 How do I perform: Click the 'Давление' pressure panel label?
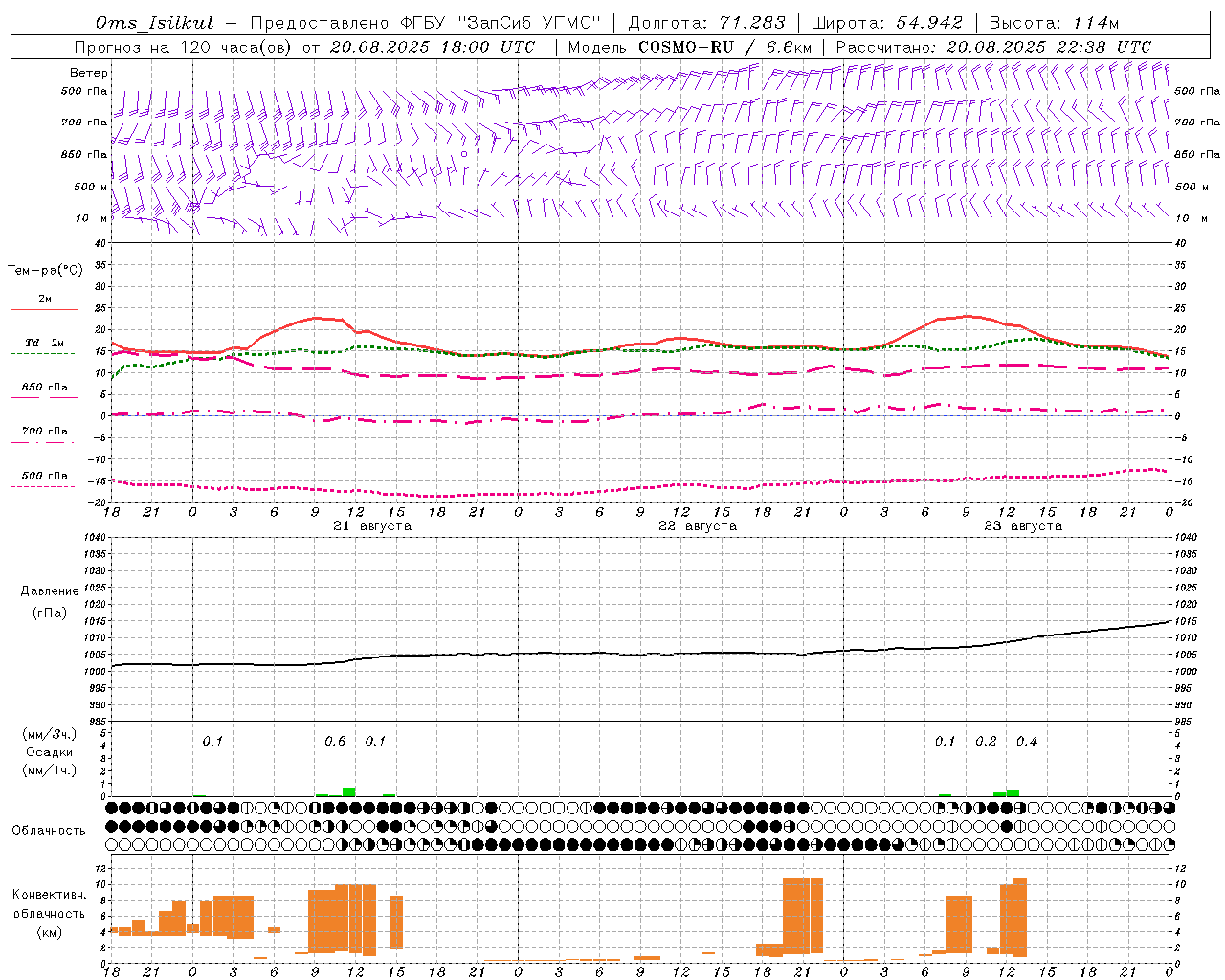(x=50, y=591)
